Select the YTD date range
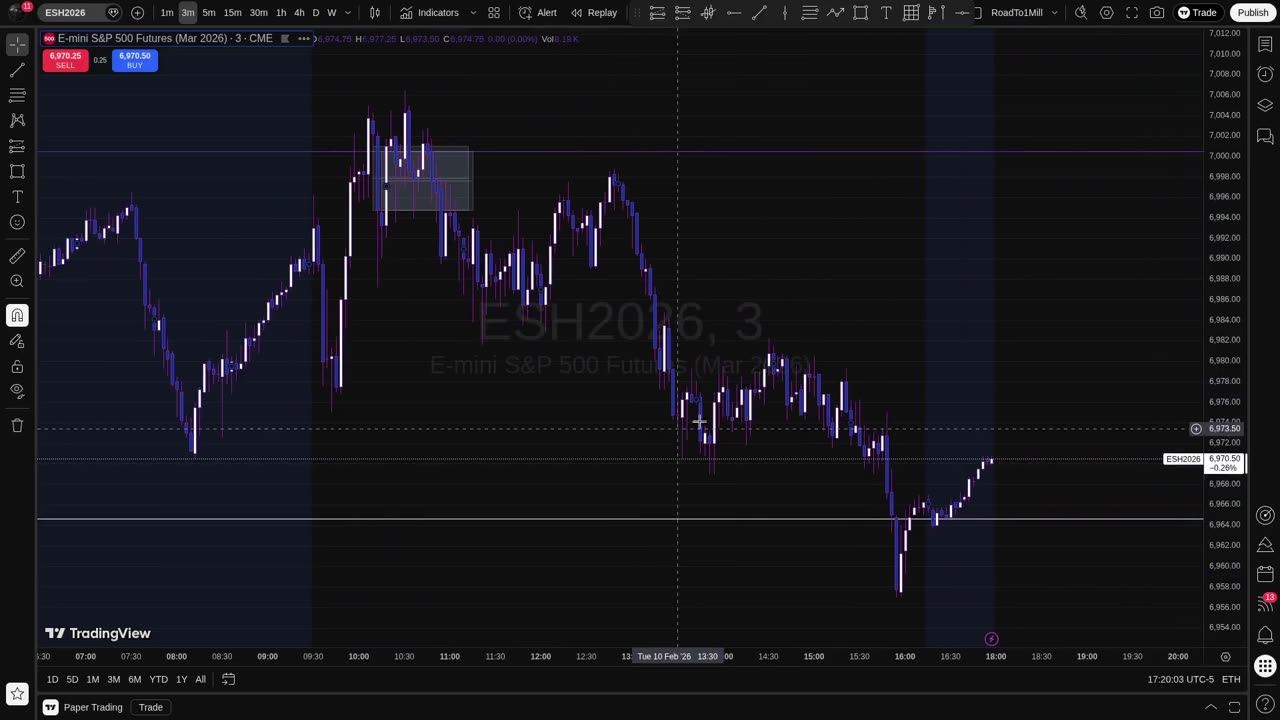1280x720 pixels. tap(158, 680)
